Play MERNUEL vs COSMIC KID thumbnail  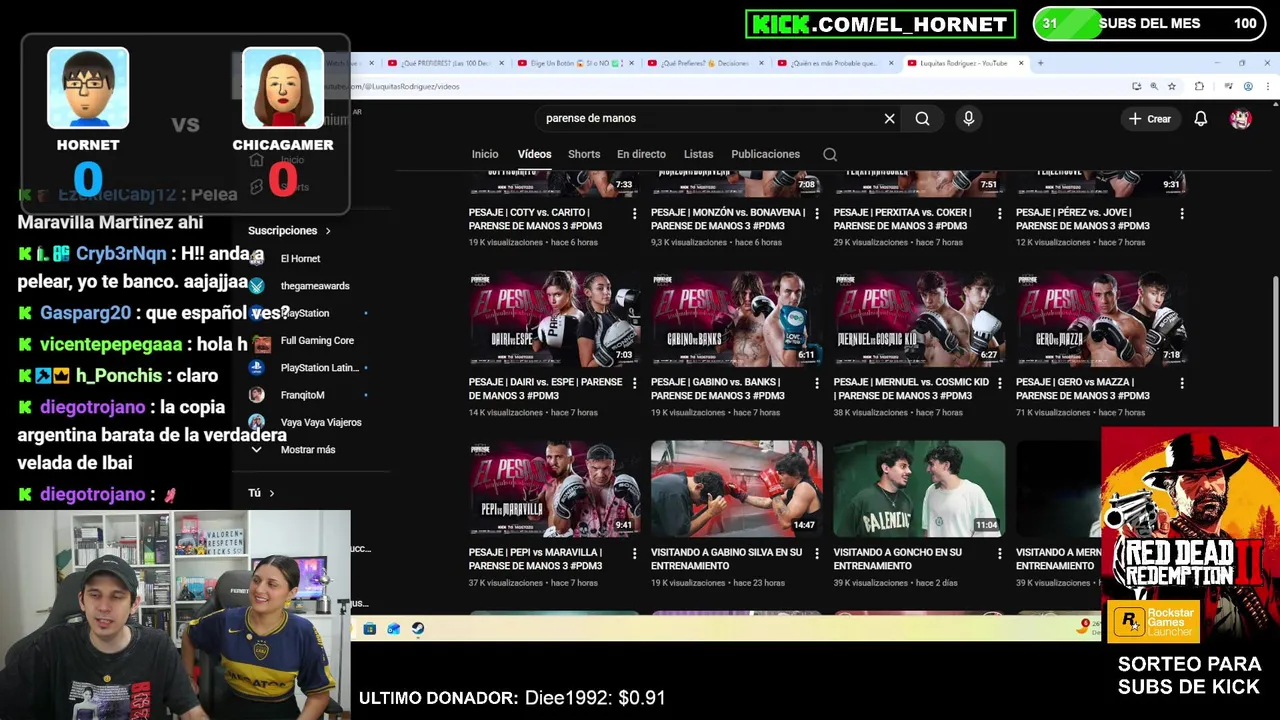pyautogui.click(x=919, y=318)
